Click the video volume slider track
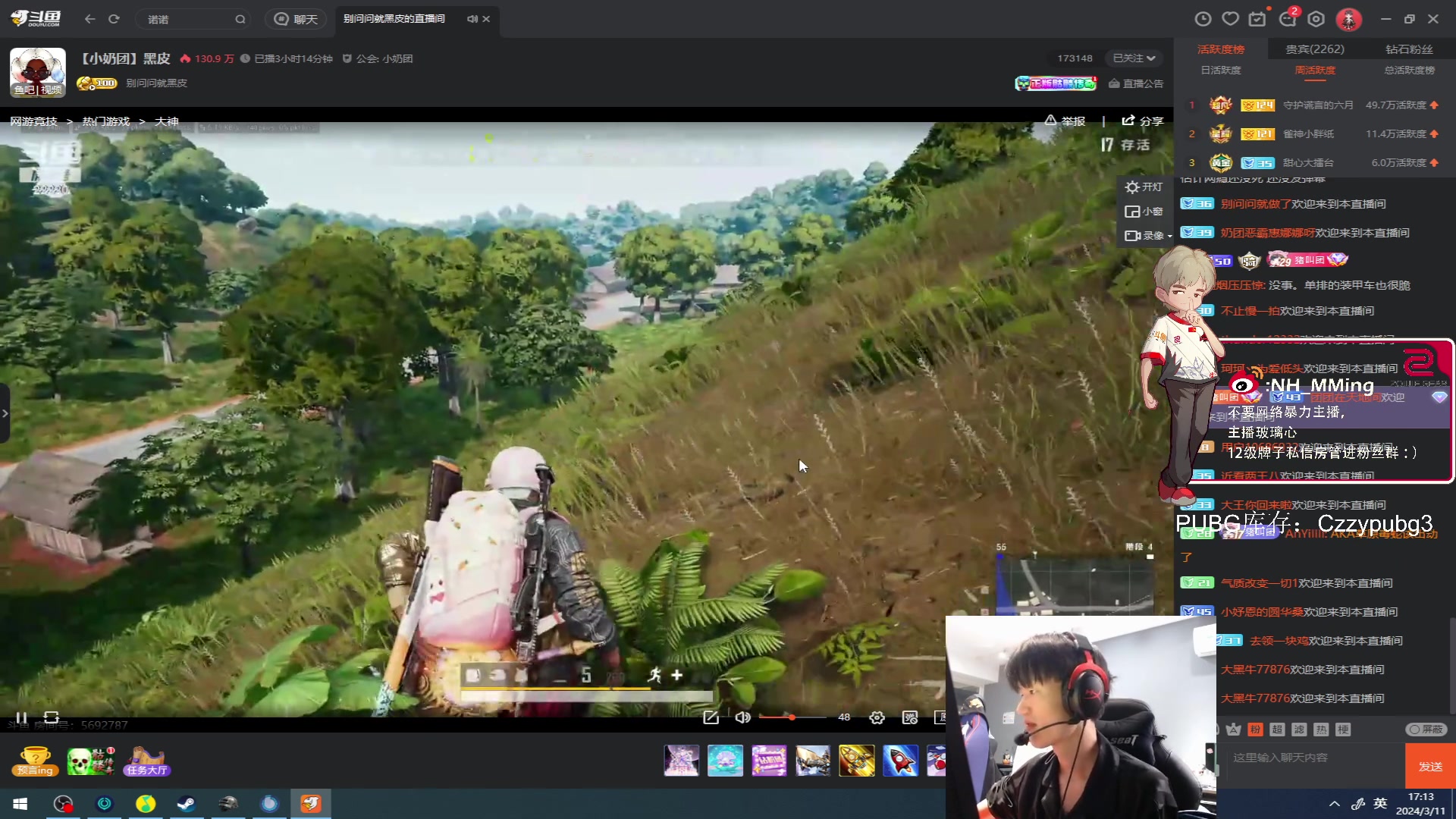Viewport: 1456px width, 819px height. coord(792,717)
